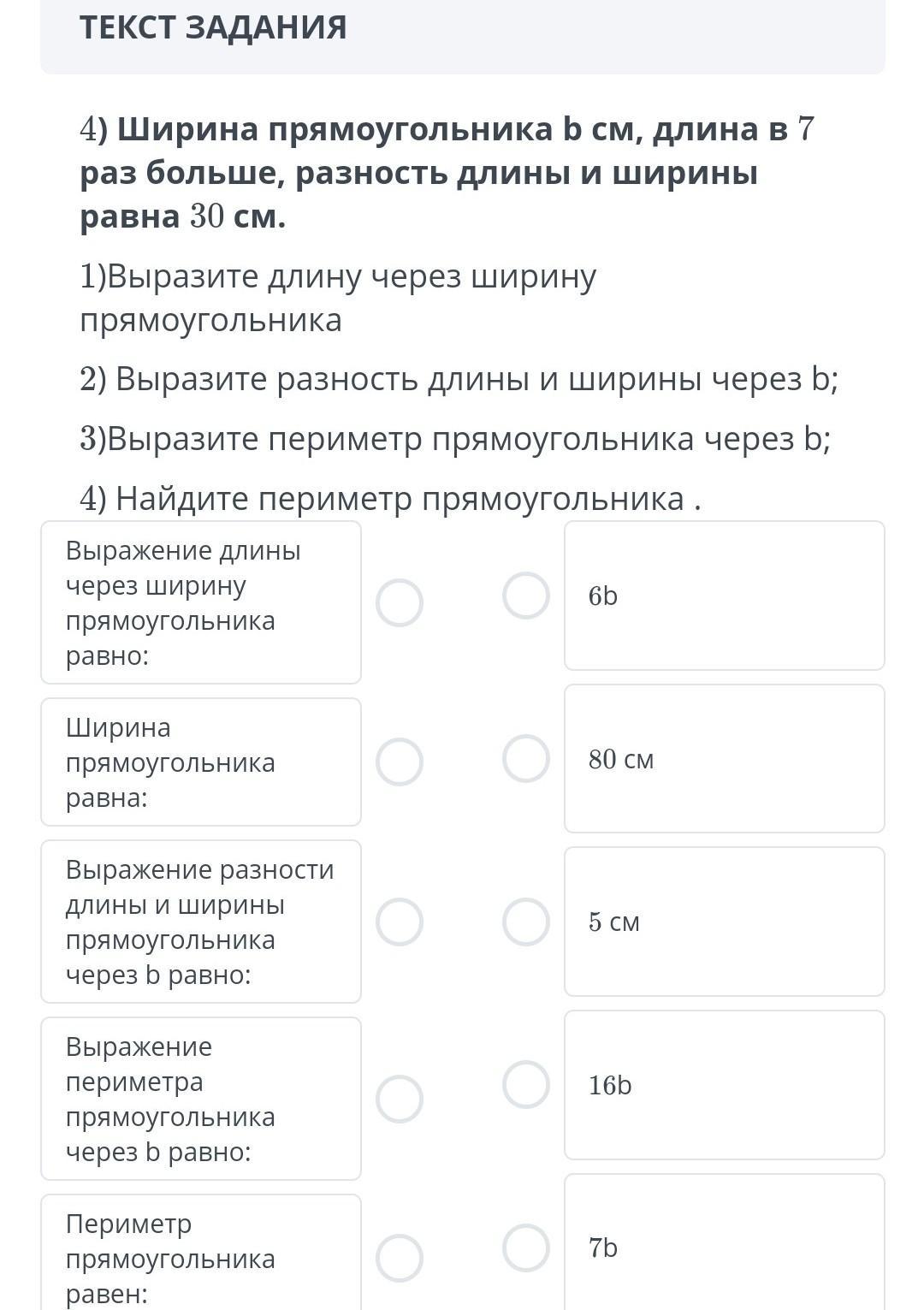This screenshot has height=1310, width=924.
Task: Click 'Выражение длины через ширину' prompt card
Action: [201, 602]
